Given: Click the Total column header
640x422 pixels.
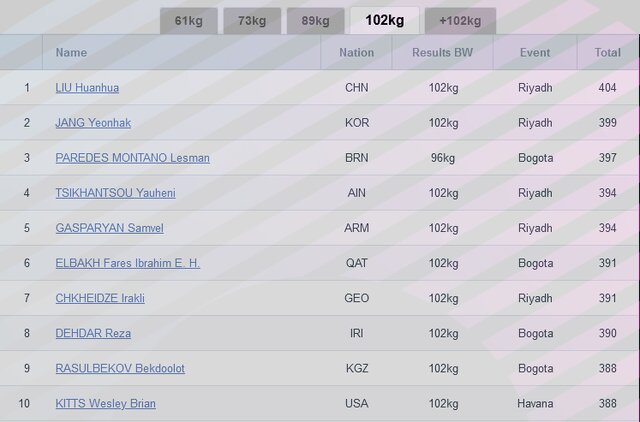Looking at the screenshot, I should [x=607, y=52].
